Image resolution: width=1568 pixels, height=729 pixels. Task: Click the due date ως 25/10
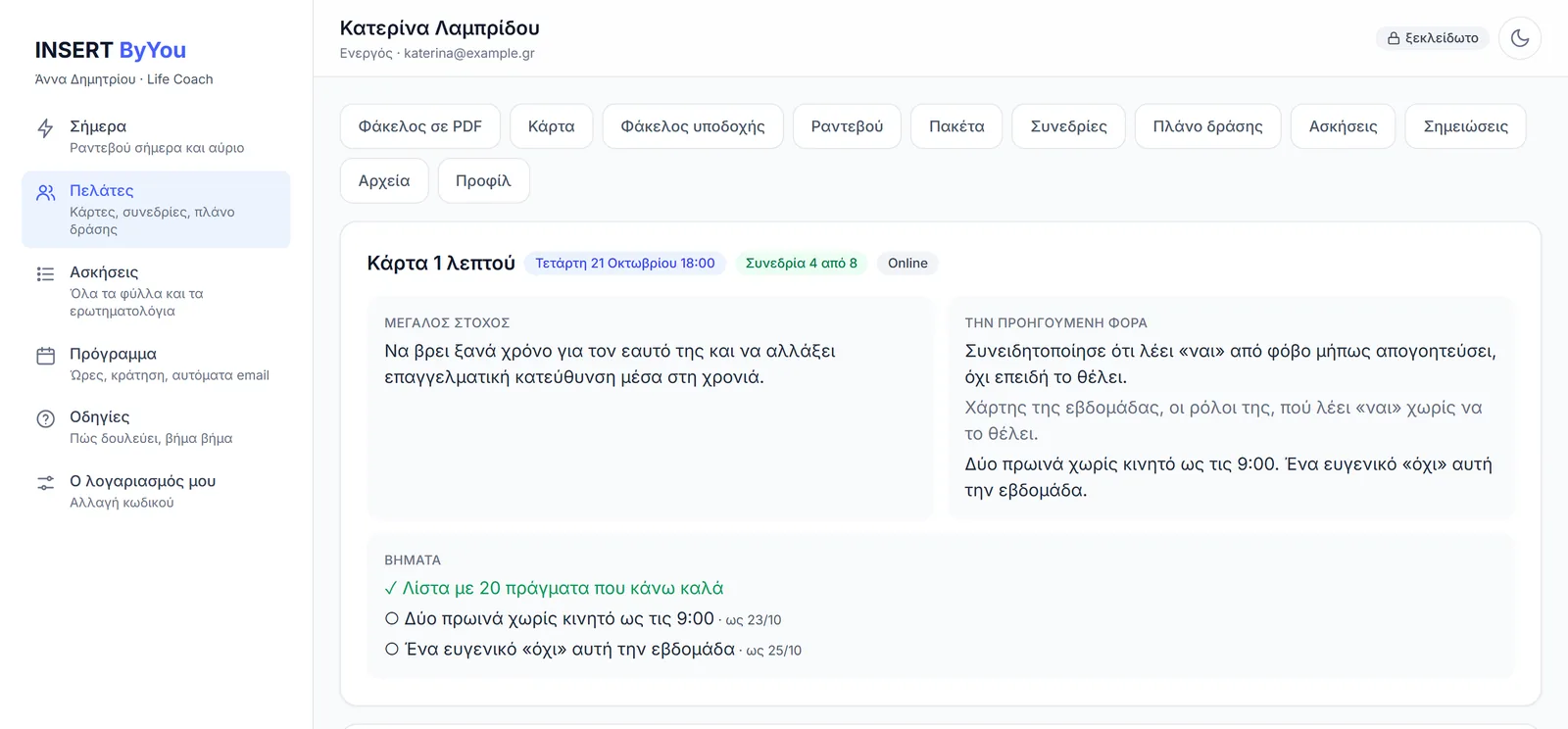(x=774, y=651)
